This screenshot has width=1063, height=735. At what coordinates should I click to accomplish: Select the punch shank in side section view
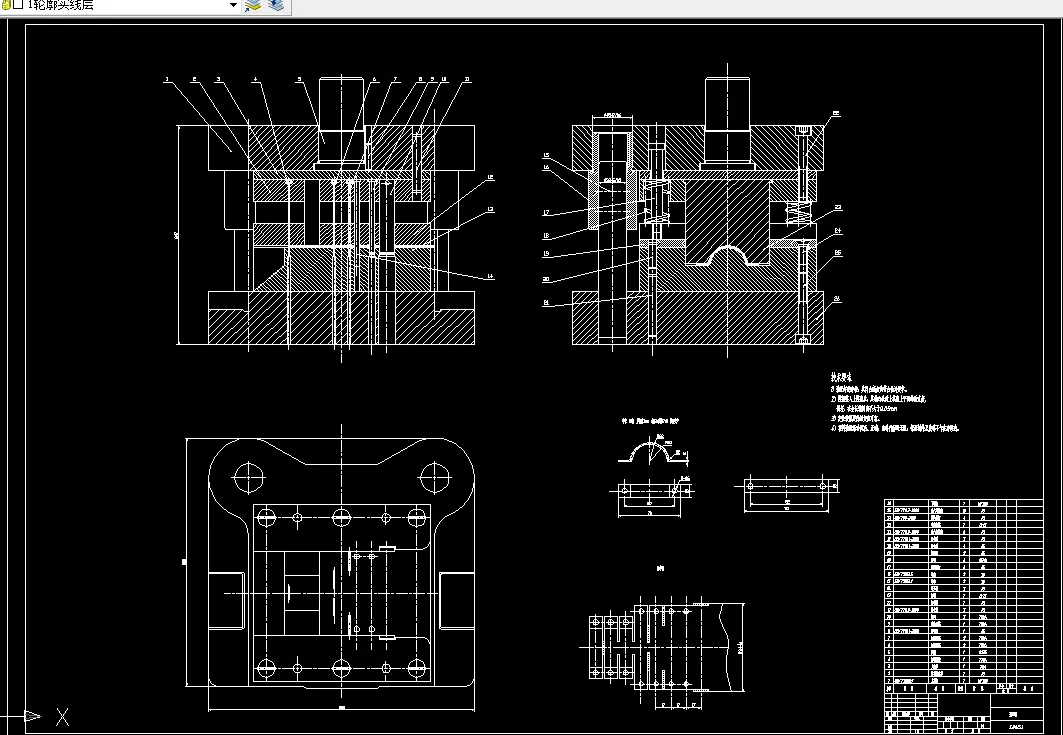click(727, 121)
